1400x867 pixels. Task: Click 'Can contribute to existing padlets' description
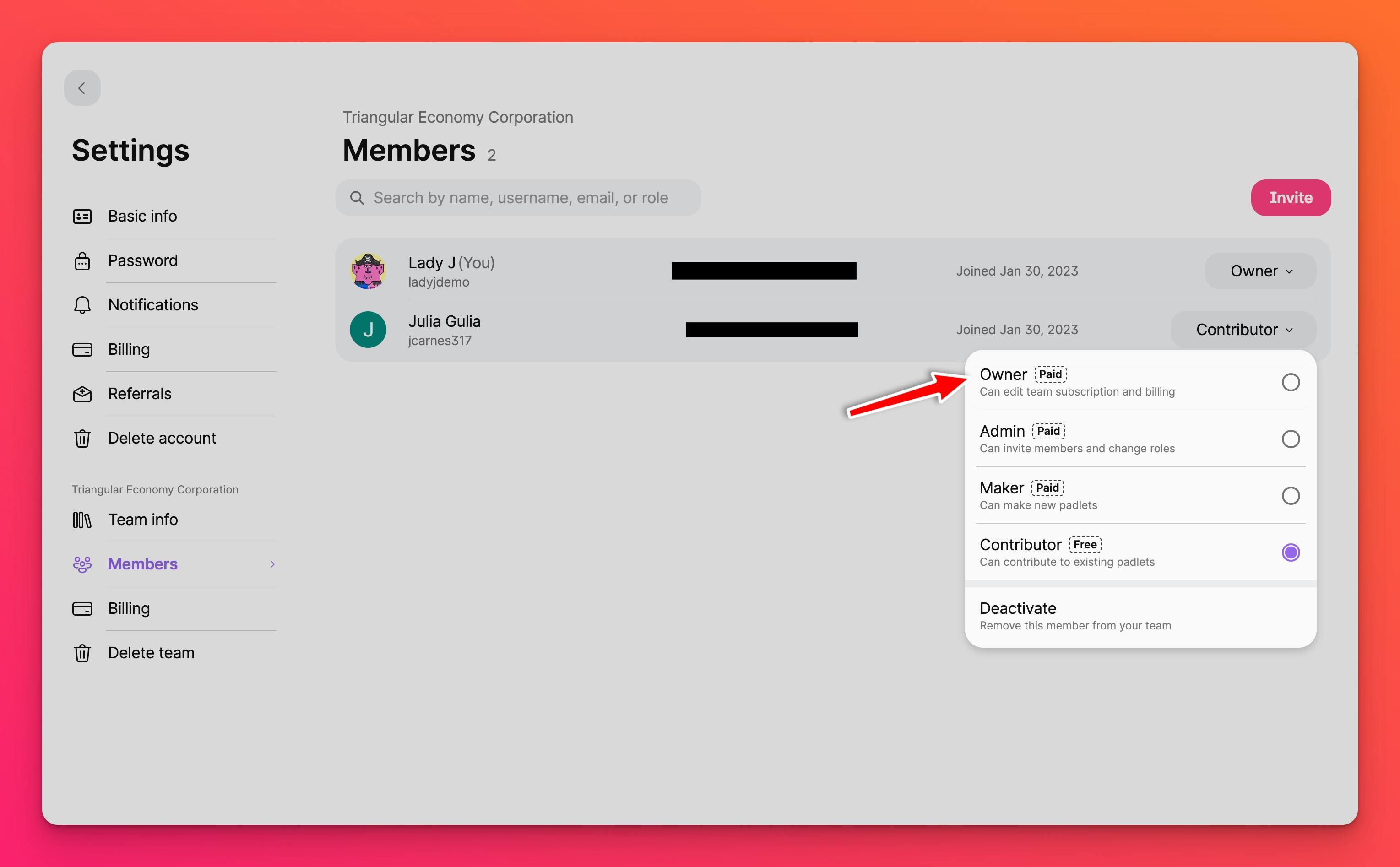[x=1067, y=562]
